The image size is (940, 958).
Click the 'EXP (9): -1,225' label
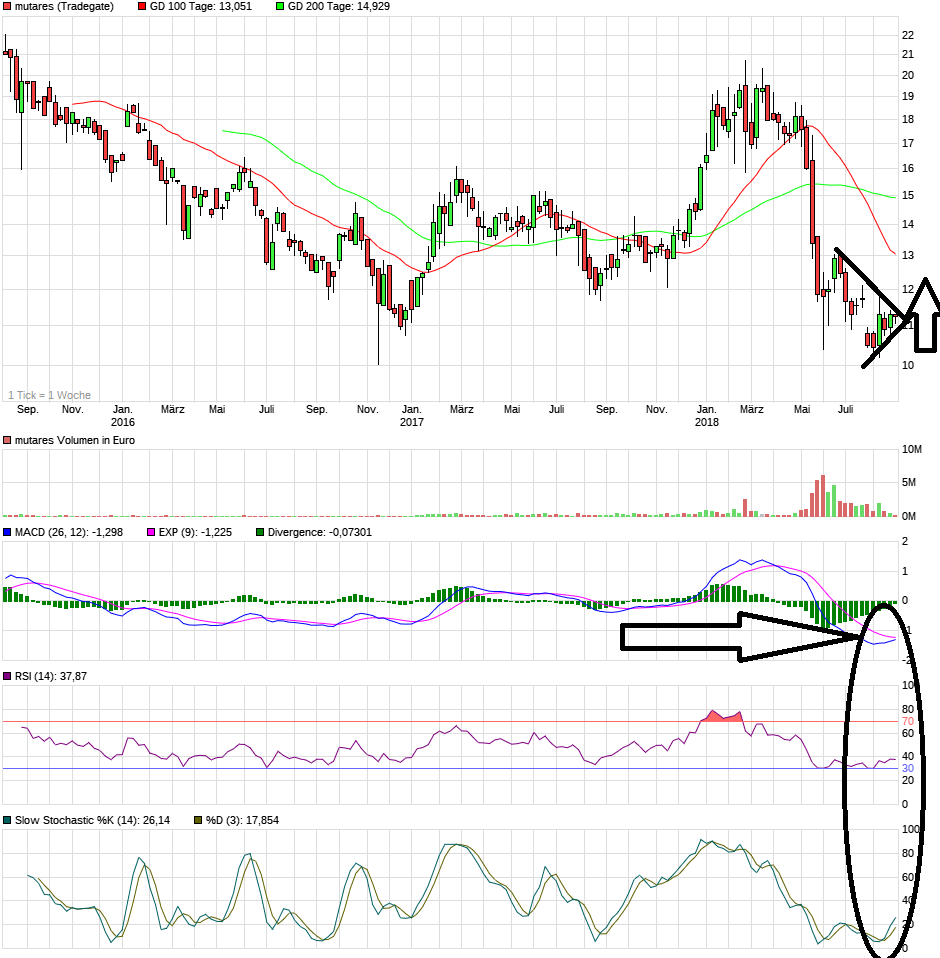point(195,533)
